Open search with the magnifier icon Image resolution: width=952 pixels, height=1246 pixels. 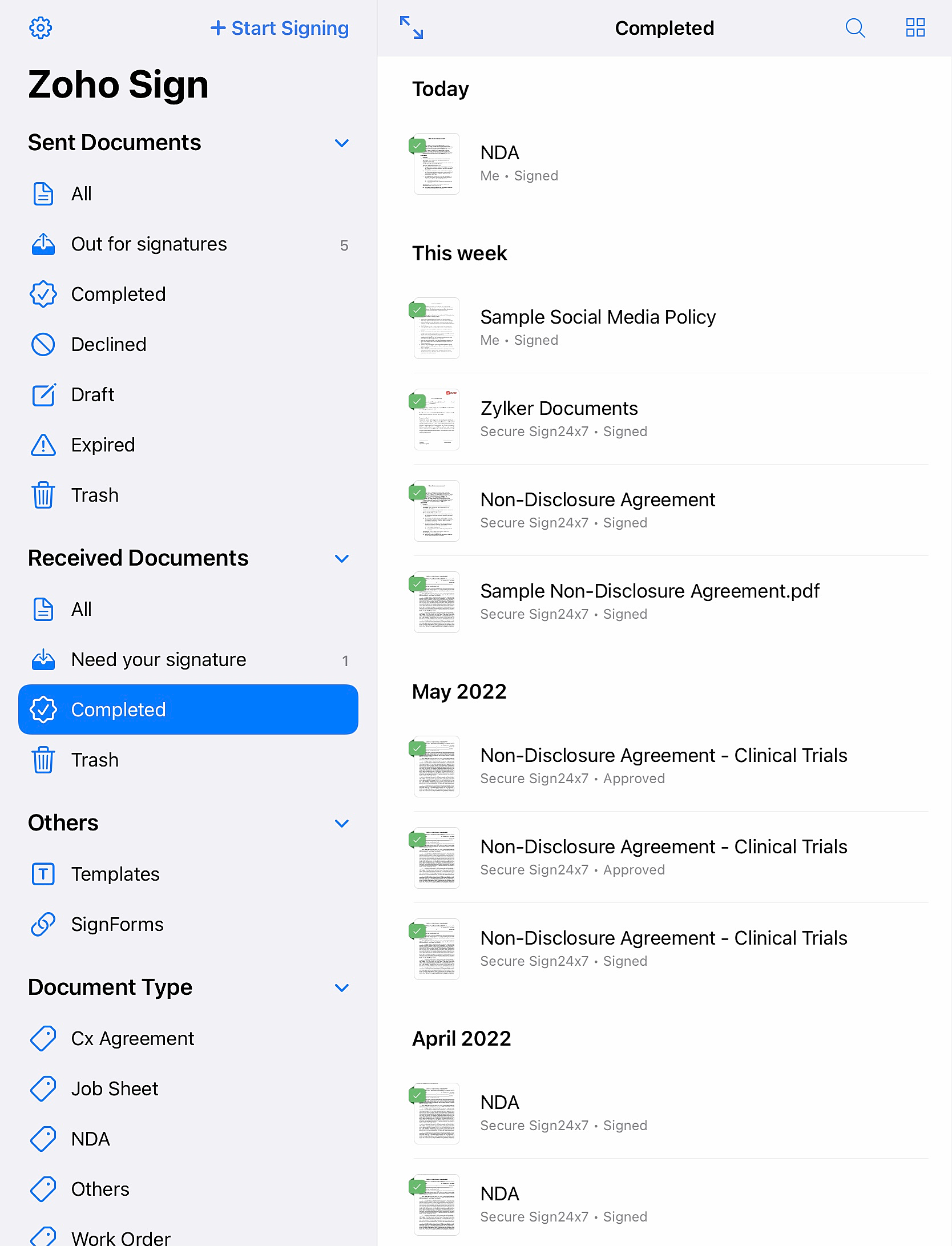tap(855, 27)
